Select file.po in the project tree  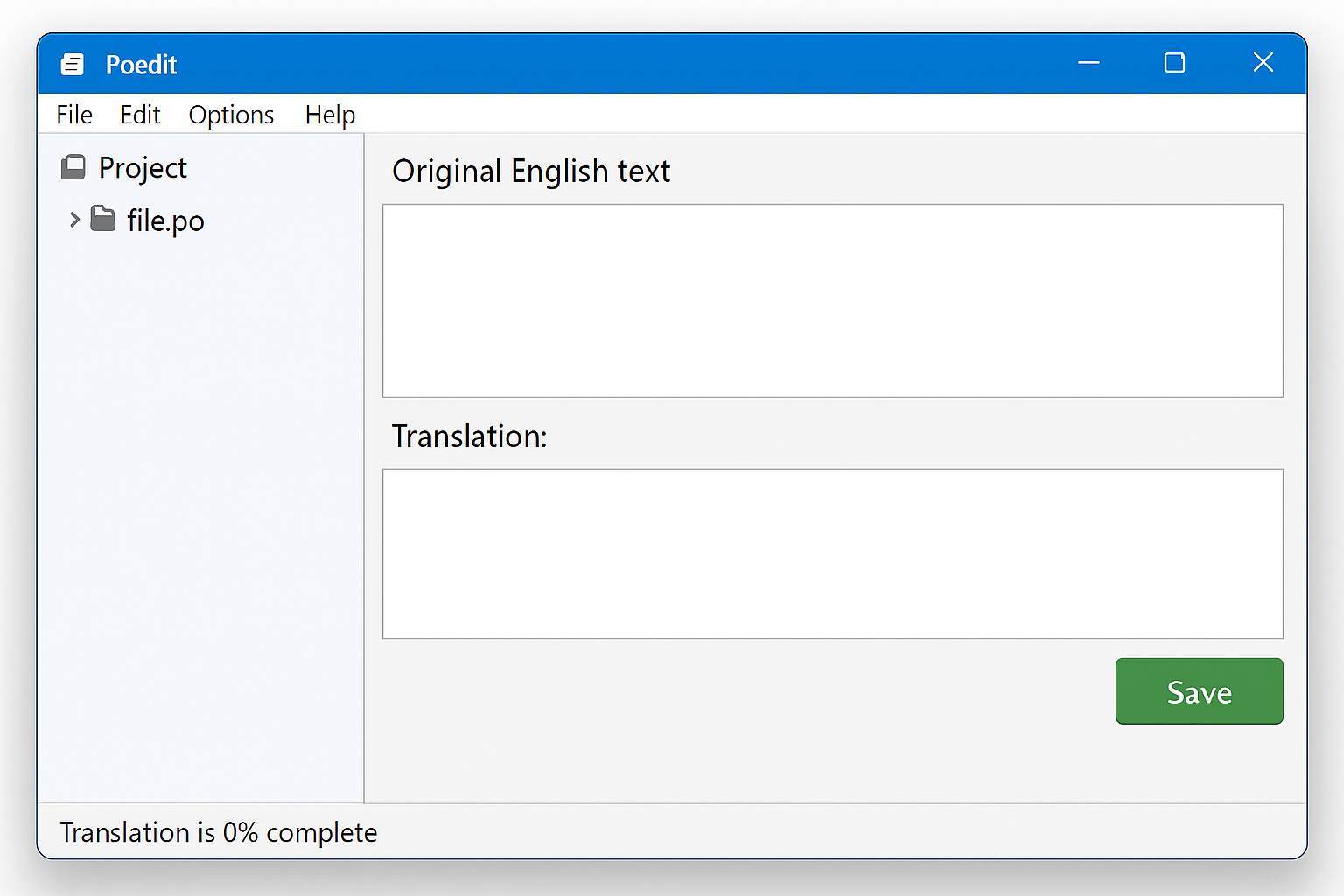point(165,220)
